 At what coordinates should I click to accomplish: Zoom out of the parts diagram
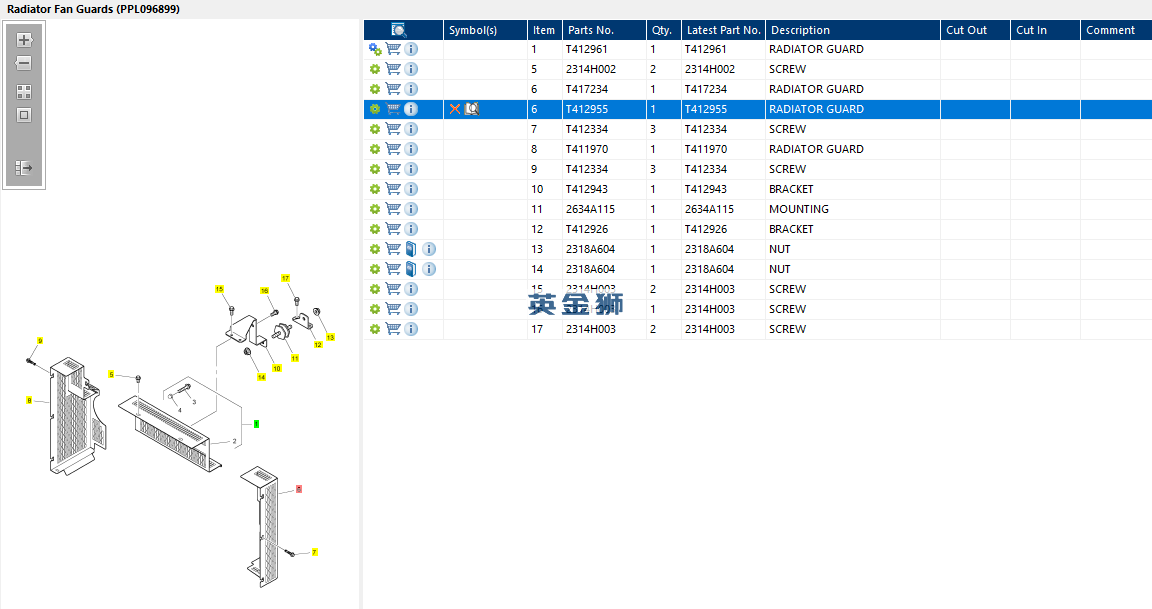pyautogui.click(x=24, y=63)
